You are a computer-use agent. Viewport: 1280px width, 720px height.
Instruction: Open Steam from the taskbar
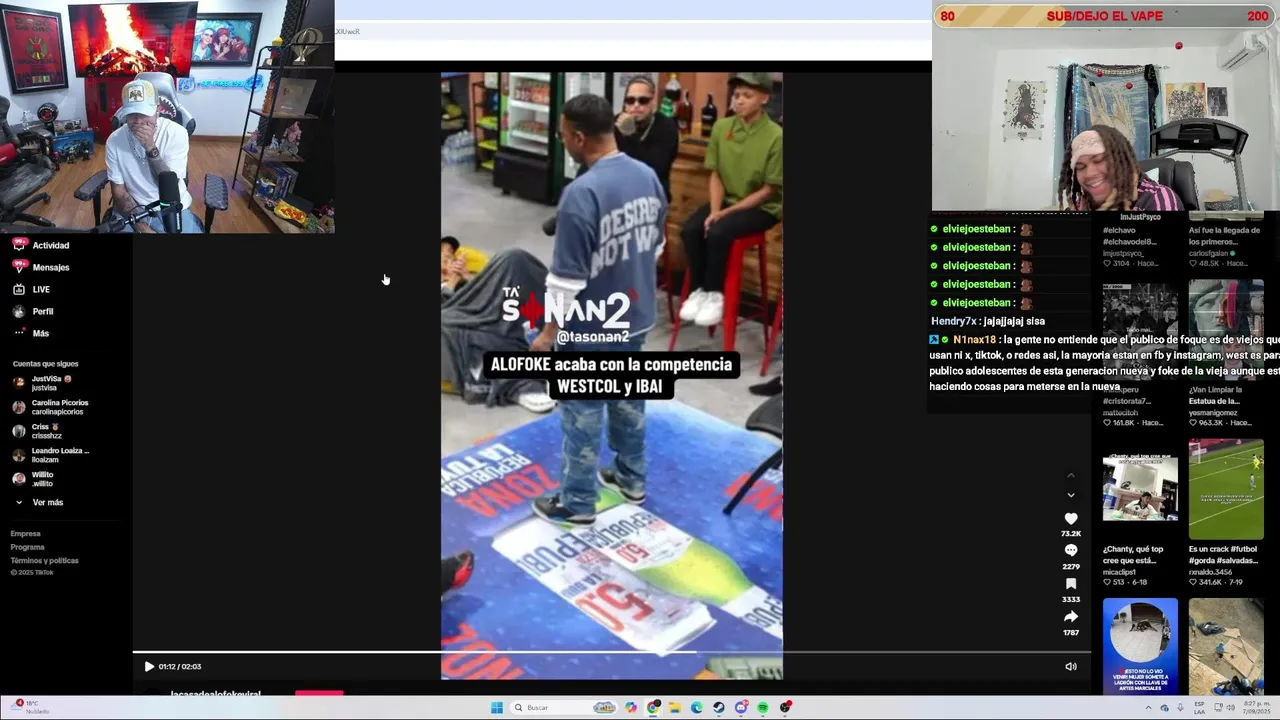click(x=719, y=707)
